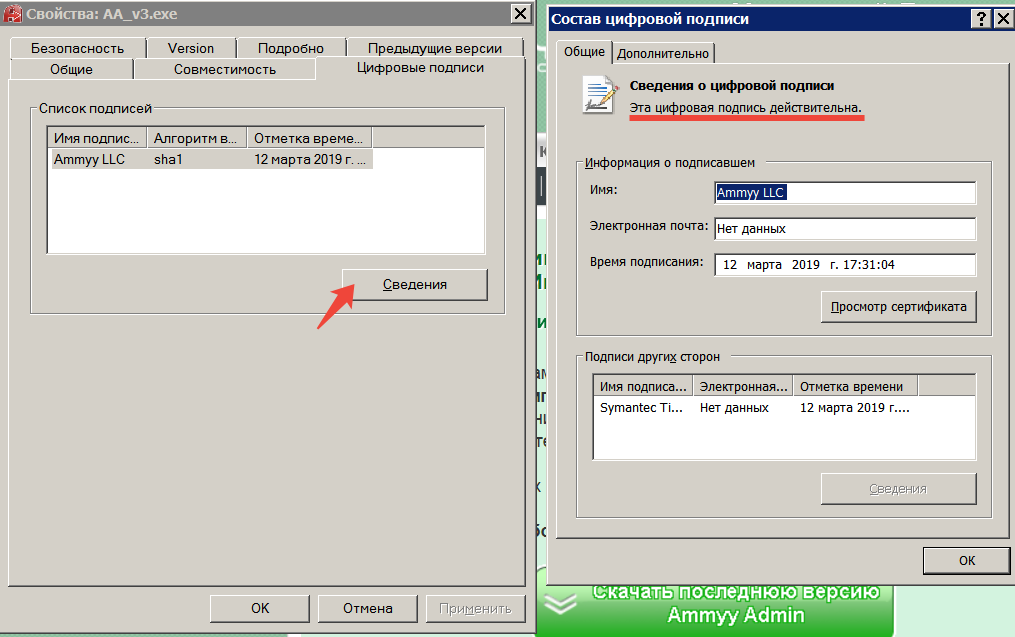Click the green download chevron icon
This screenshot has width=1015, height=637.
click(560, 603)
